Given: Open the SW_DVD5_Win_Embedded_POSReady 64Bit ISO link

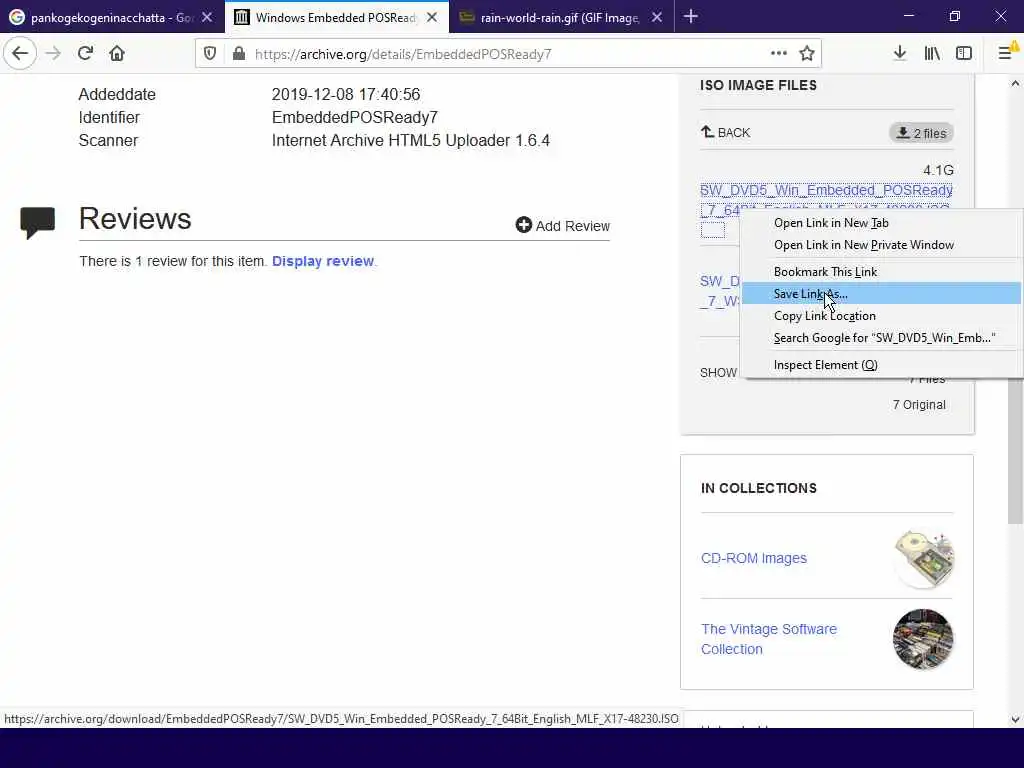Looking at the screenshot, I should point(826,191).
